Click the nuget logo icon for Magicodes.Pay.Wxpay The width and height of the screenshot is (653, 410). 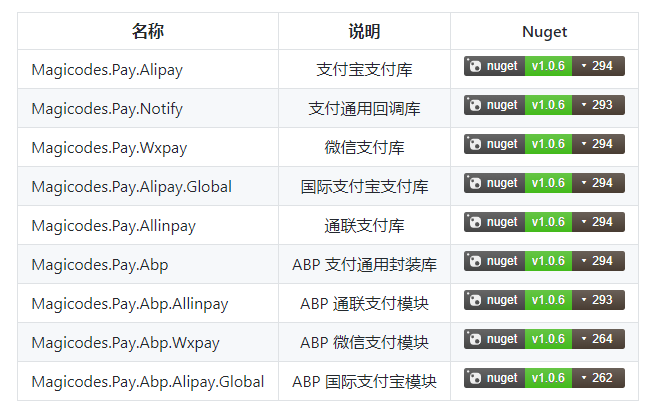click(x=475, y=144)
